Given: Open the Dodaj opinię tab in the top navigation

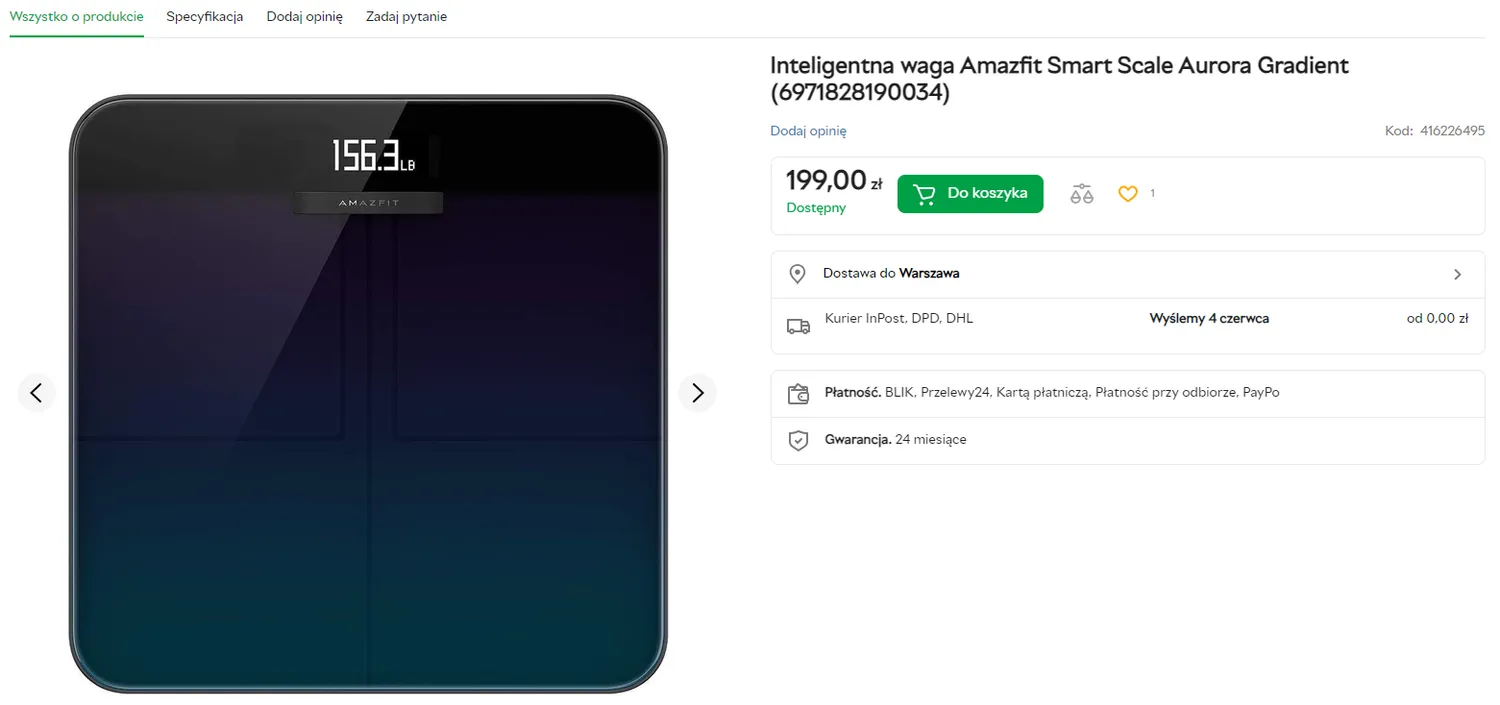Looking at the screenshot, I should (304, 17).
